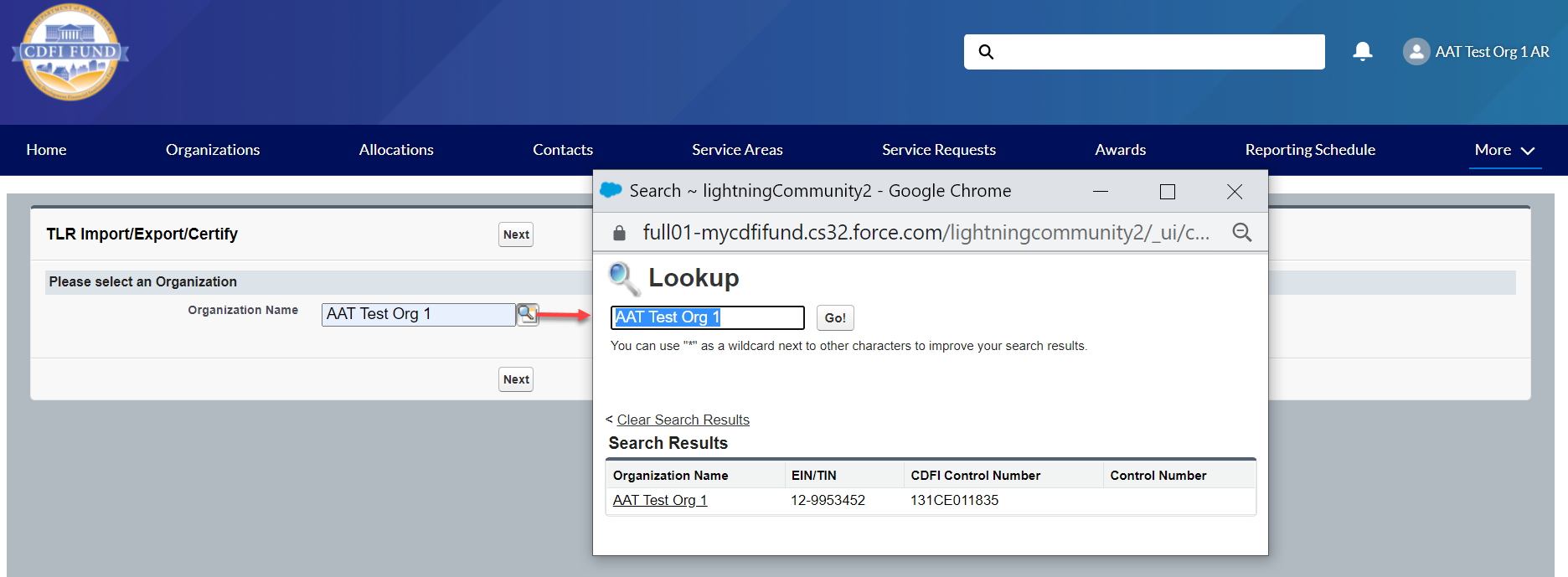Open the Organizations tab
Screen dimensions: 1568x577
pos(213,150)
